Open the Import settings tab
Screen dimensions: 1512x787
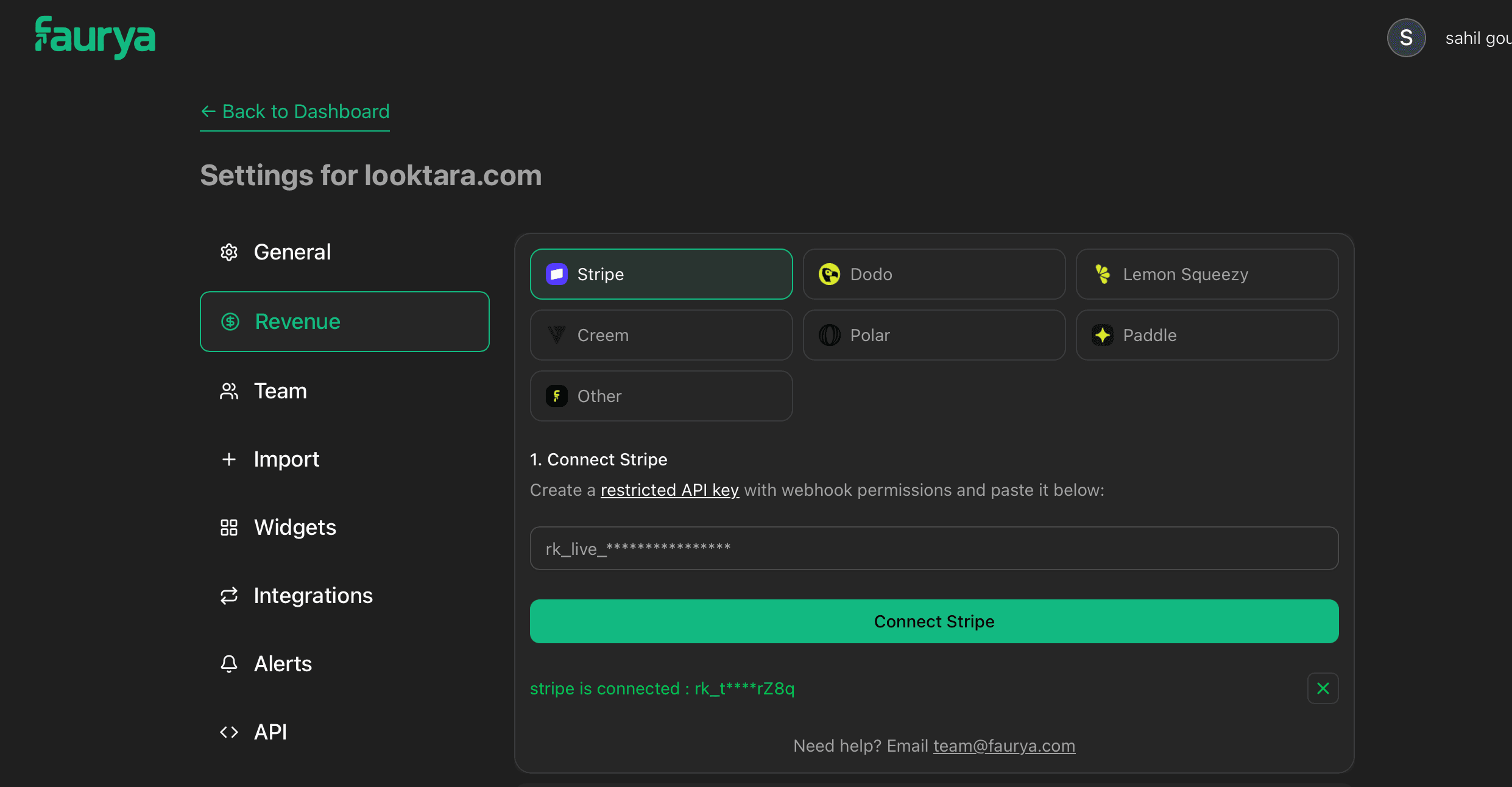click(x=345, y=459)
